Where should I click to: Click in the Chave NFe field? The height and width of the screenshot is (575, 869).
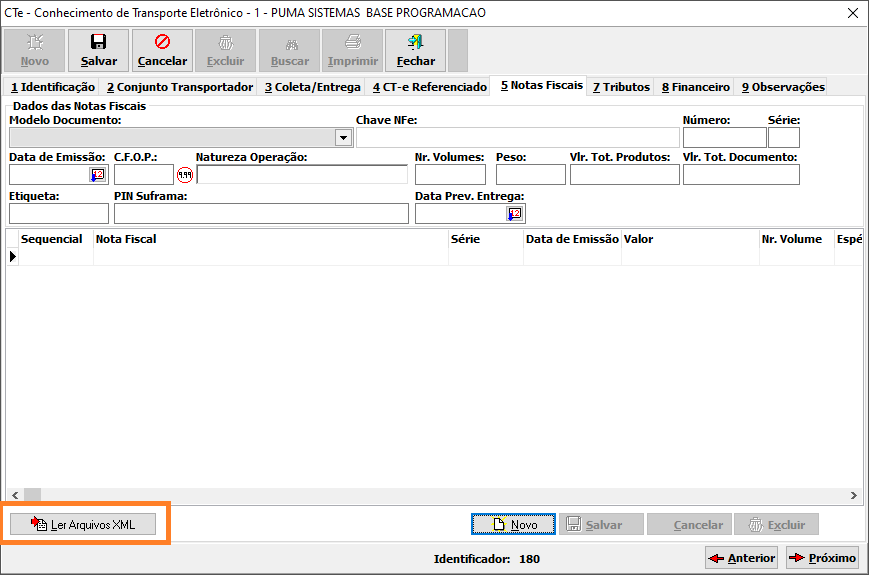click(x=517, y=138)
